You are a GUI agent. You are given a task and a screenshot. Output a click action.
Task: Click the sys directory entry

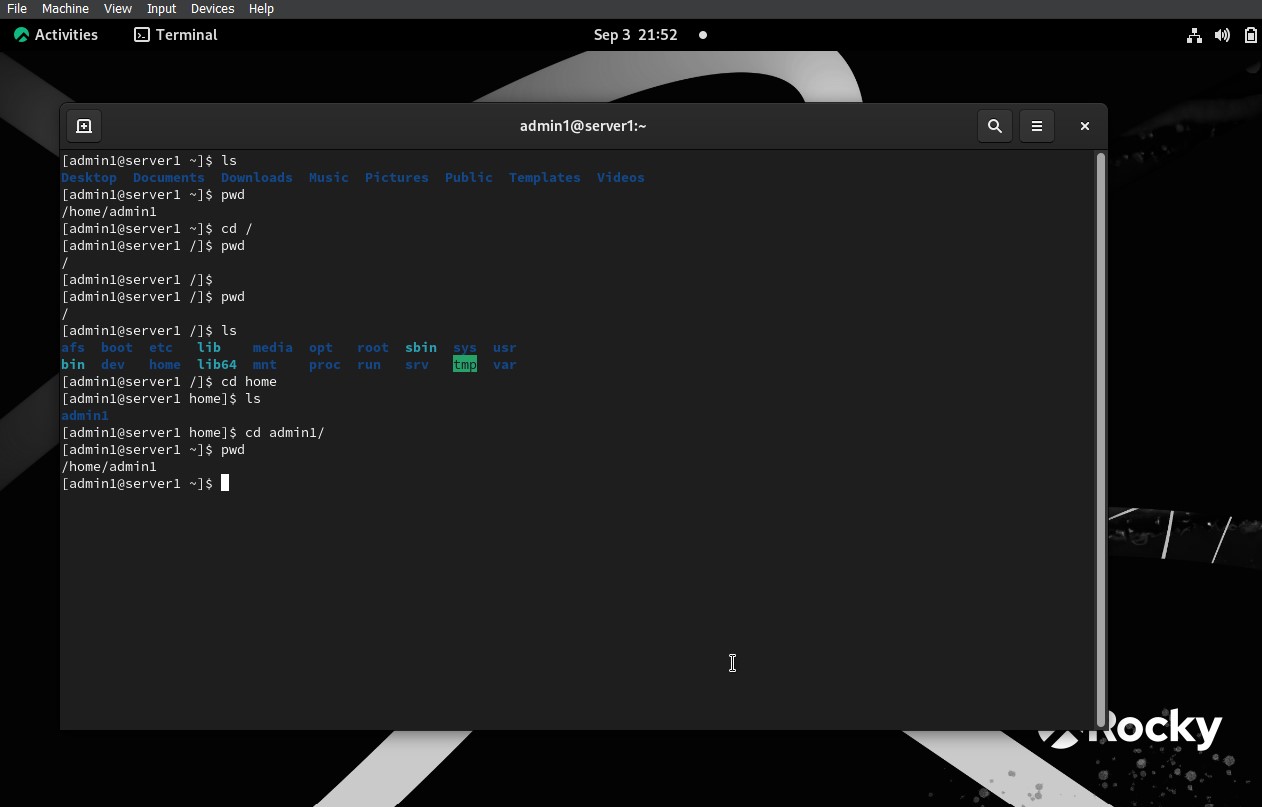pos(465,348)
